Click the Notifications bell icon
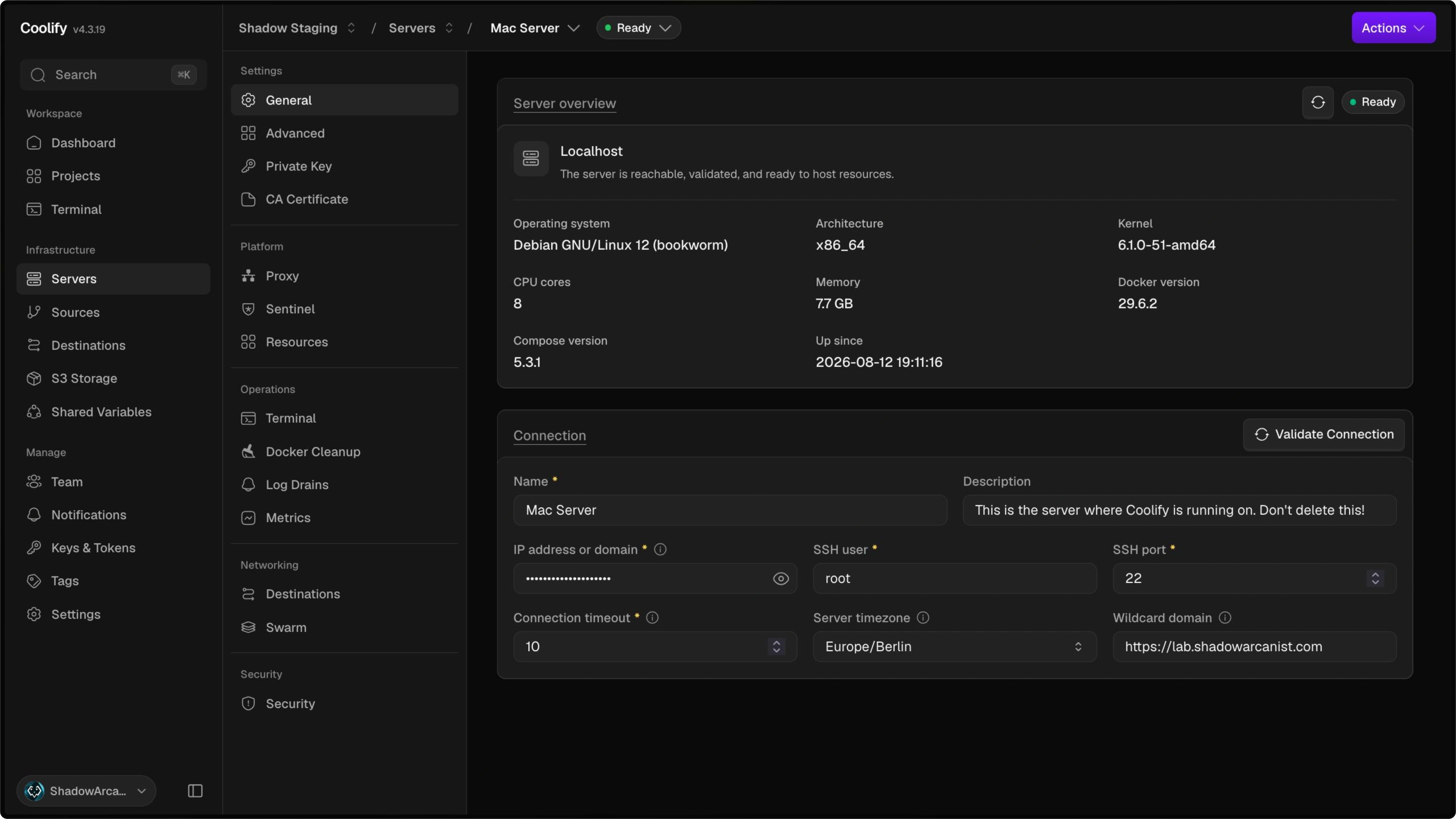 point(34,515)
